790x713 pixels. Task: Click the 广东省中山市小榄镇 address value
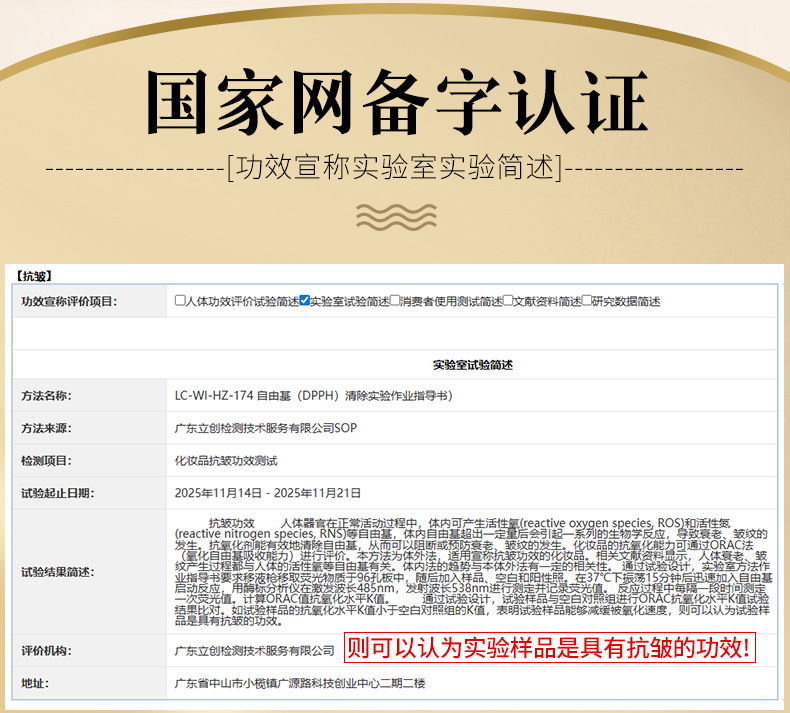click(300, 684)
